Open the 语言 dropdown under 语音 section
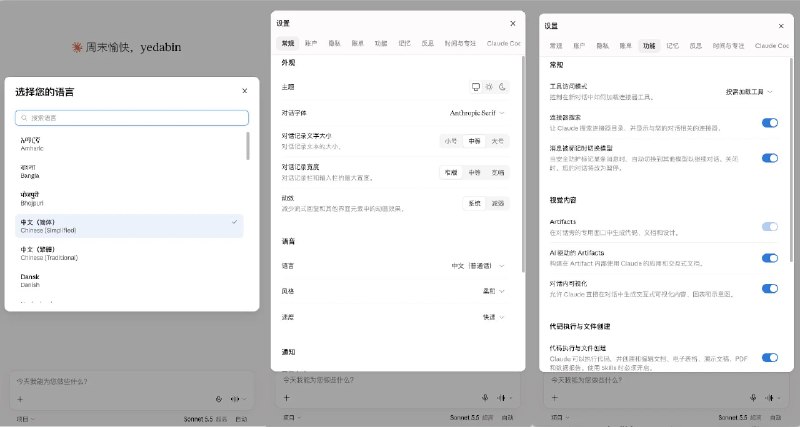 point(478,266)
